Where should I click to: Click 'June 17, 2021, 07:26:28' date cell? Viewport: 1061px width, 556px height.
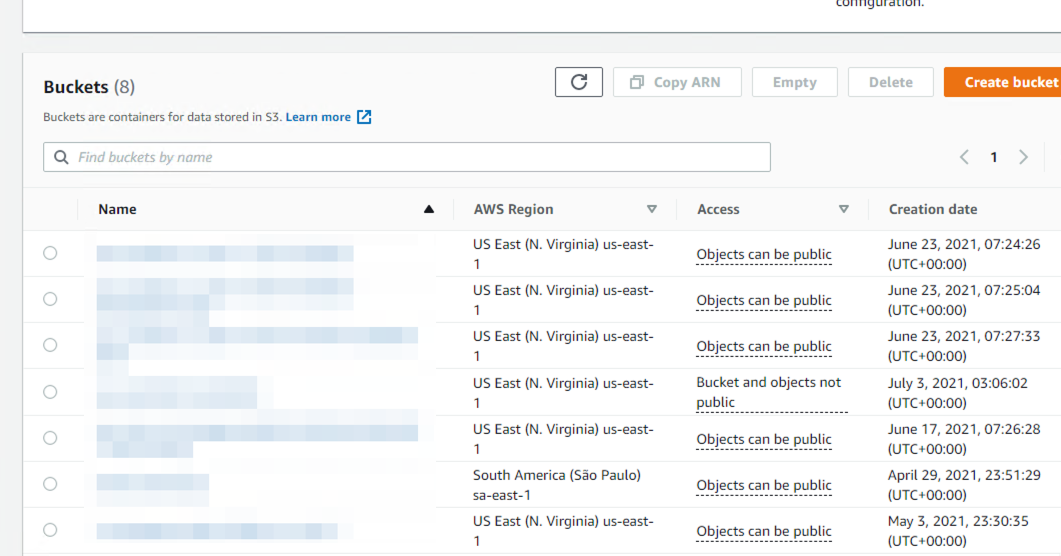tap(964, 439)
